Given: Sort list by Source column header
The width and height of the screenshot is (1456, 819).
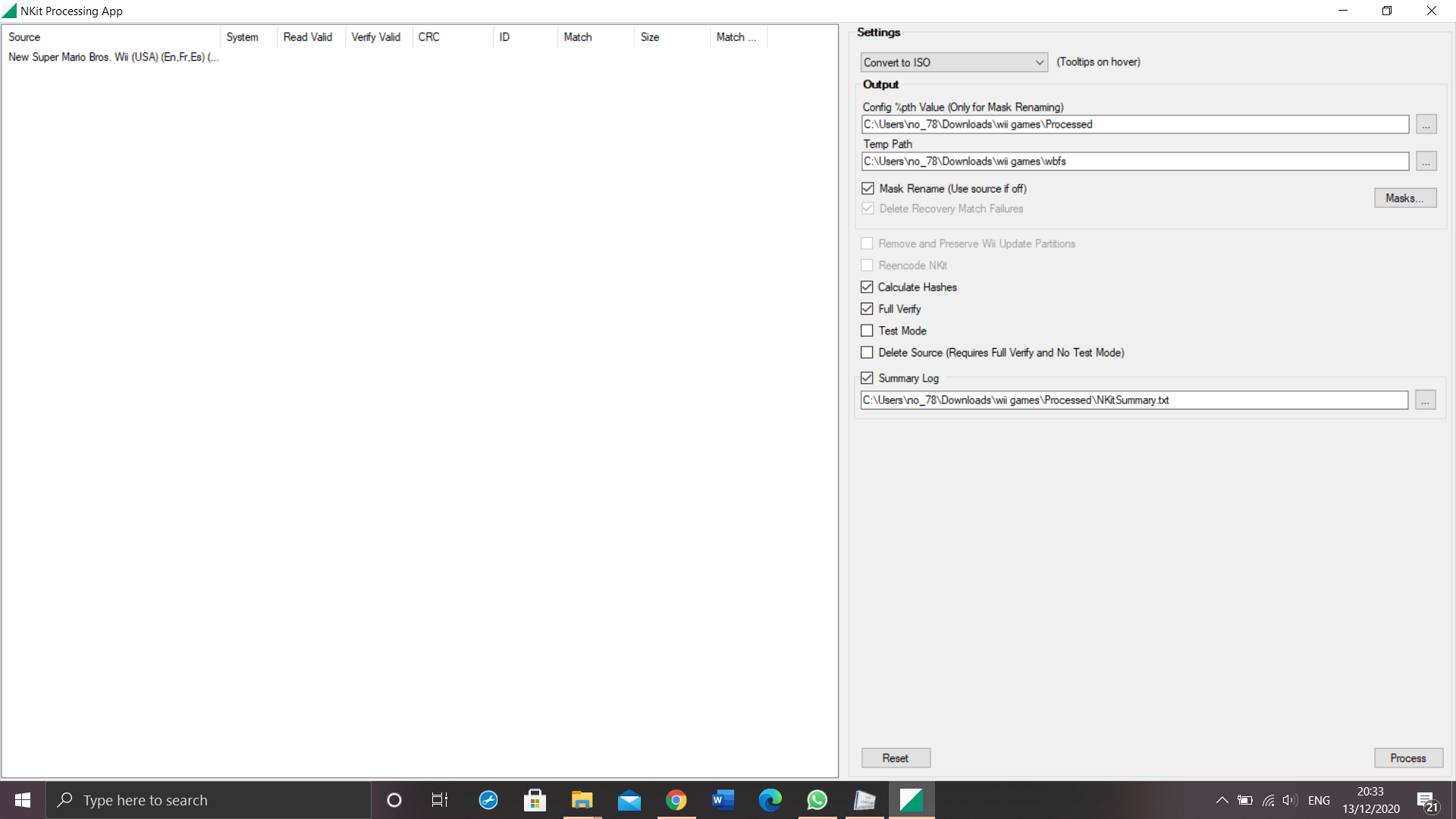Looking at the screenshot, I should (111, 37).
